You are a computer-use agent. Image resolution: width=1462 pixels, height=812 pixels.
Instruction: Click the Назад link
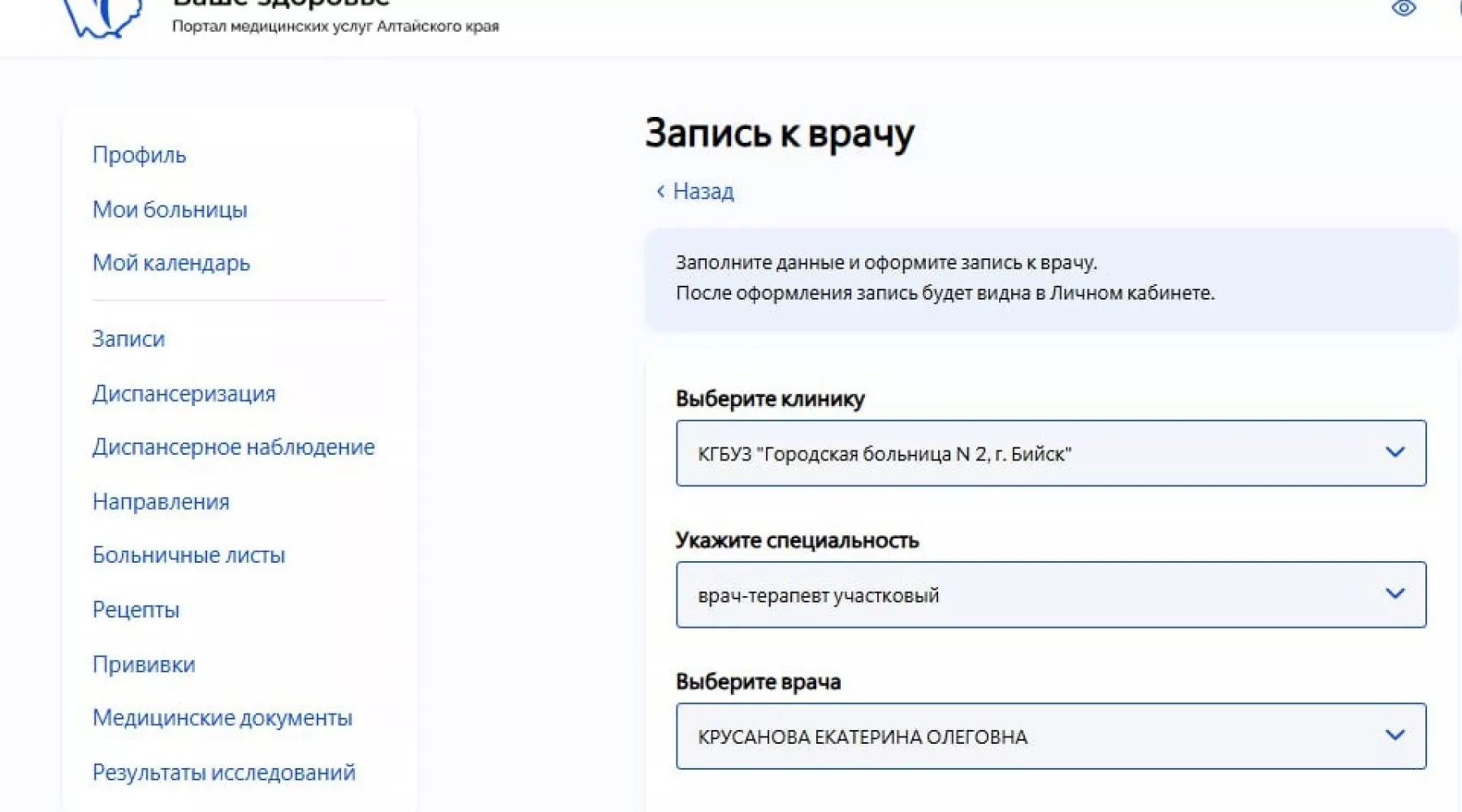703,192
